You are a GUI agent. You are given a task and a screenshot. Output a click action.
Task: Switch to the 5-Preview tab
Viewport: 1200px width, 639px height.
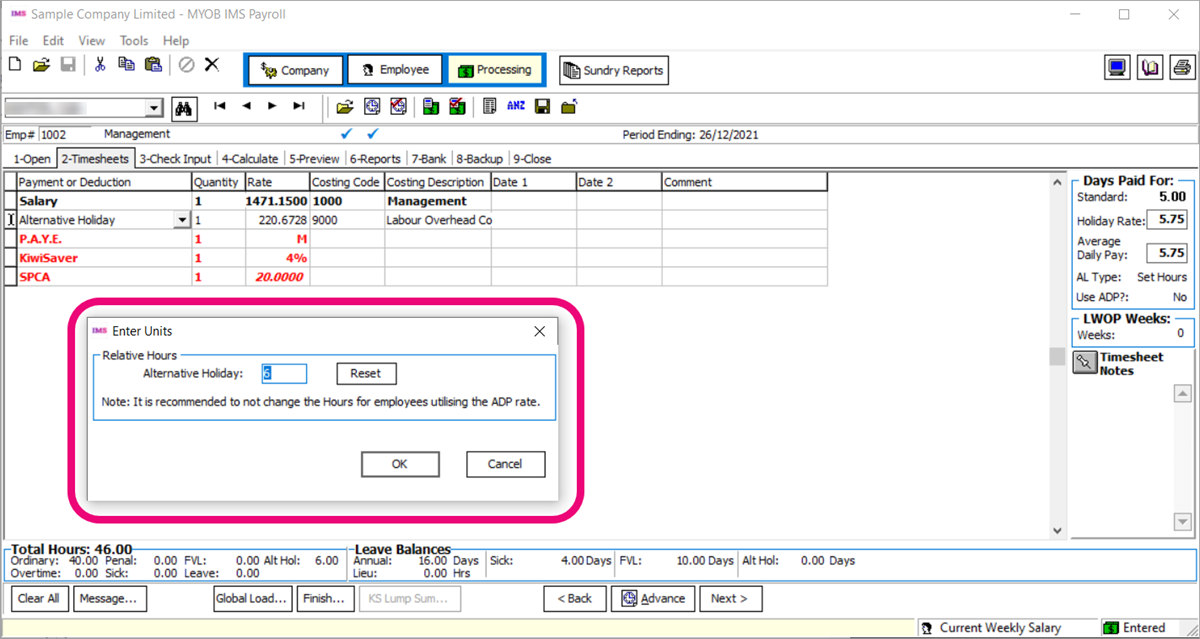click(x=314, y=159)
